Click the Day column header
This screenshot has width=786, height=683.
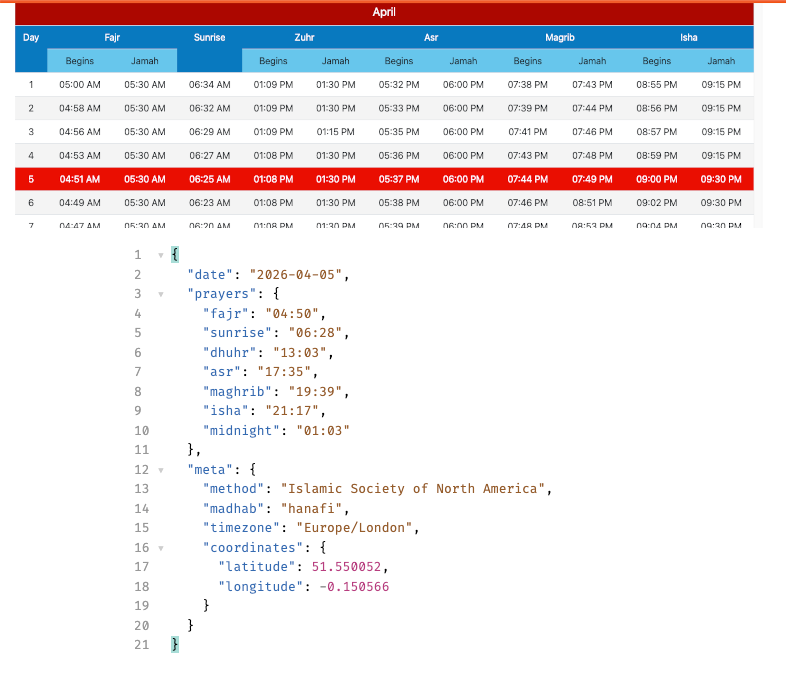click(x=31, y=37)
